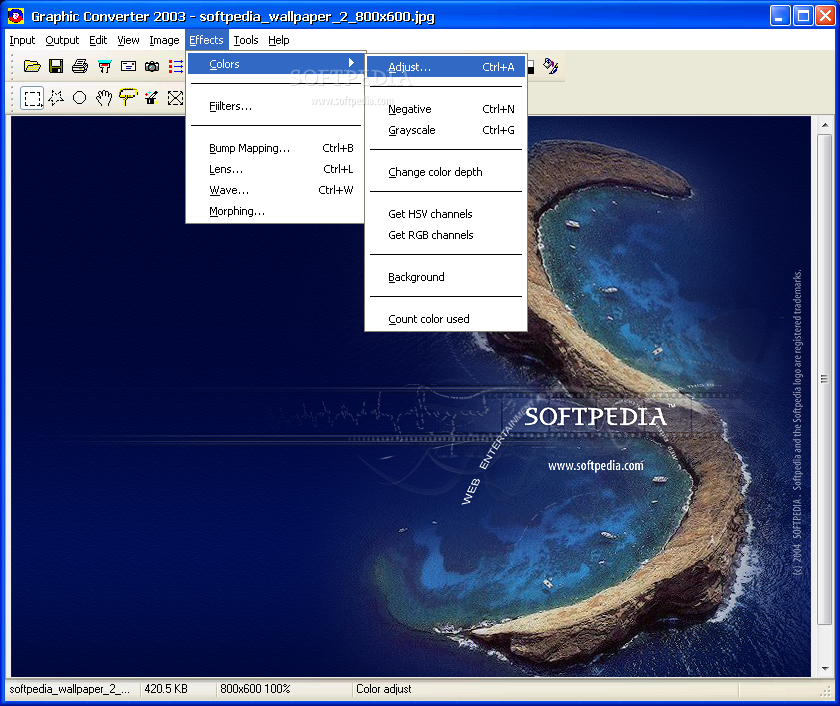
Task: Click the vertical scrollbar down arrow
Action: [x=825, y=669]
